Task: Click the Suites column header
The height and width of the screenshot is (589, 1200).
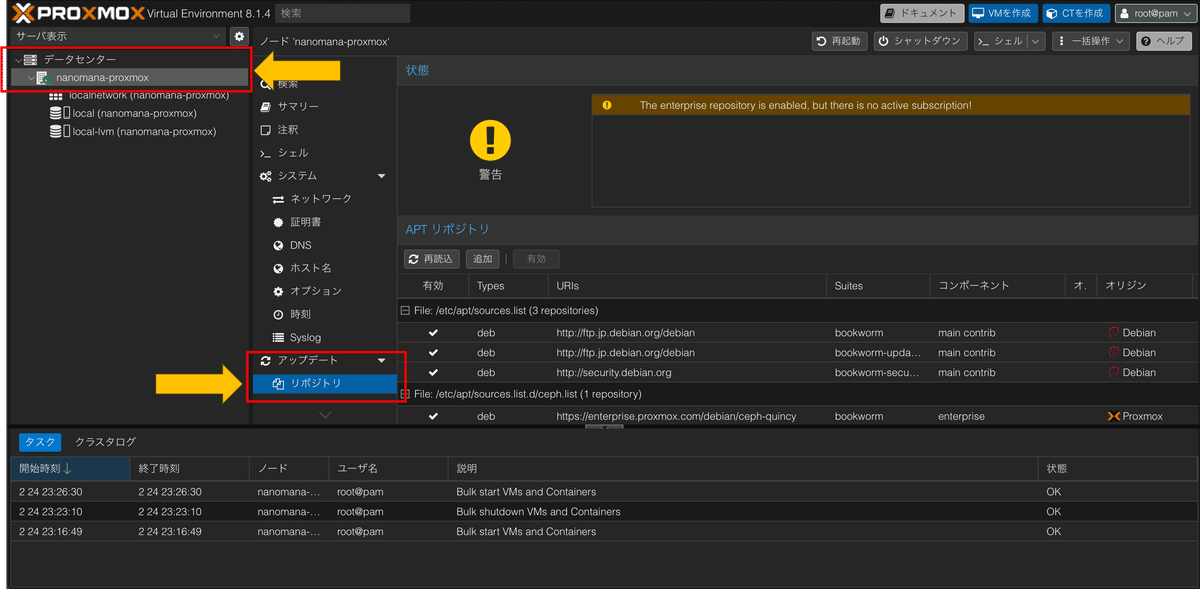Action: [878, 286]
